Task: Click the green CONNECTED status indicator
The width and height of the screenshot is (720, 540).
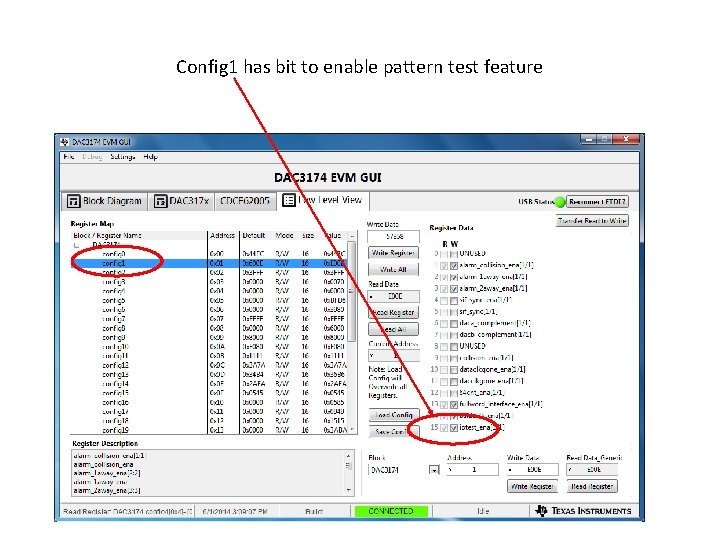Action: click(391, 511)
